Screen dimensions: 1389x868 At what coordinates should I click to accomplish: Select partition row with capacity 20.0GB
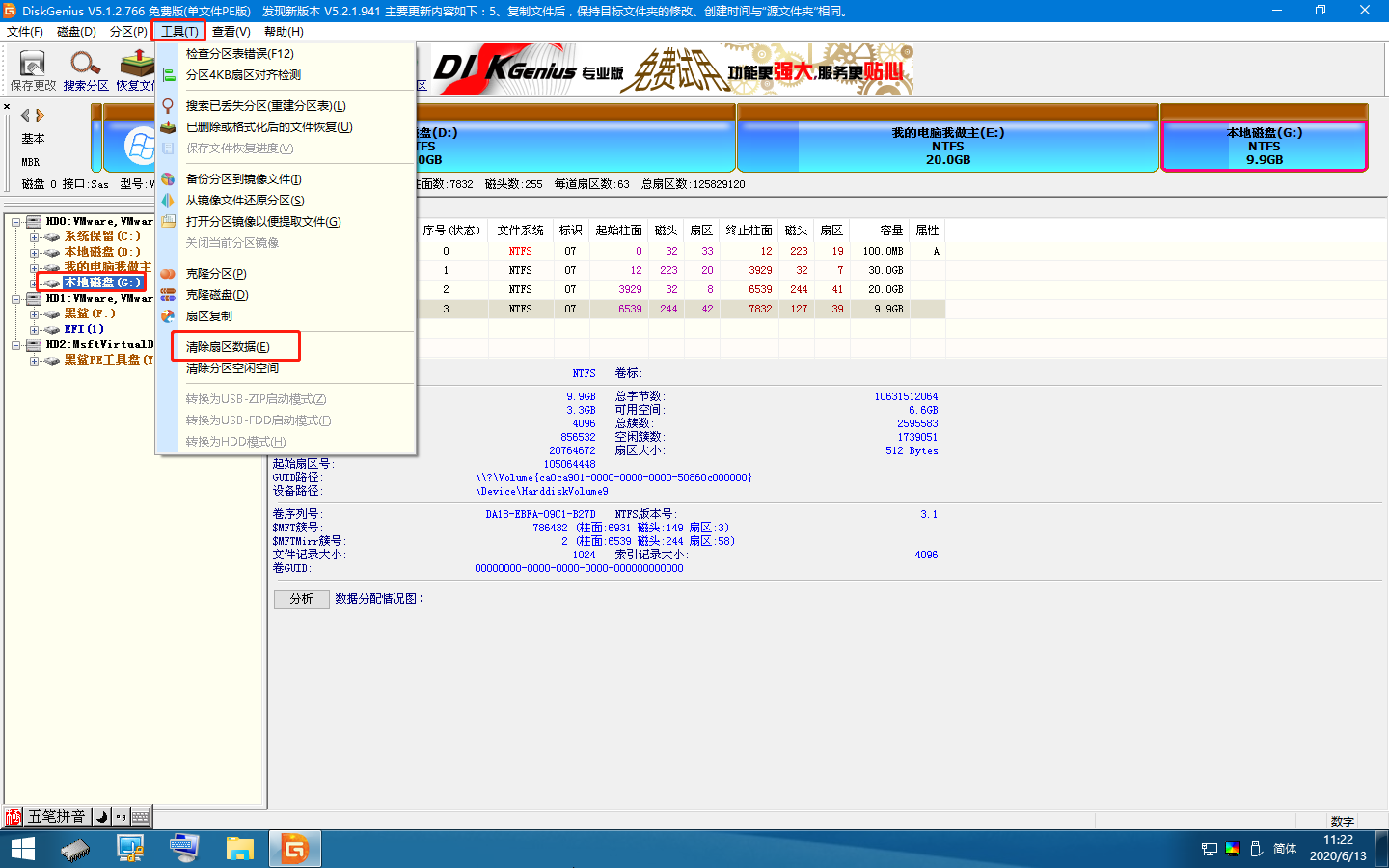point(681,289)
